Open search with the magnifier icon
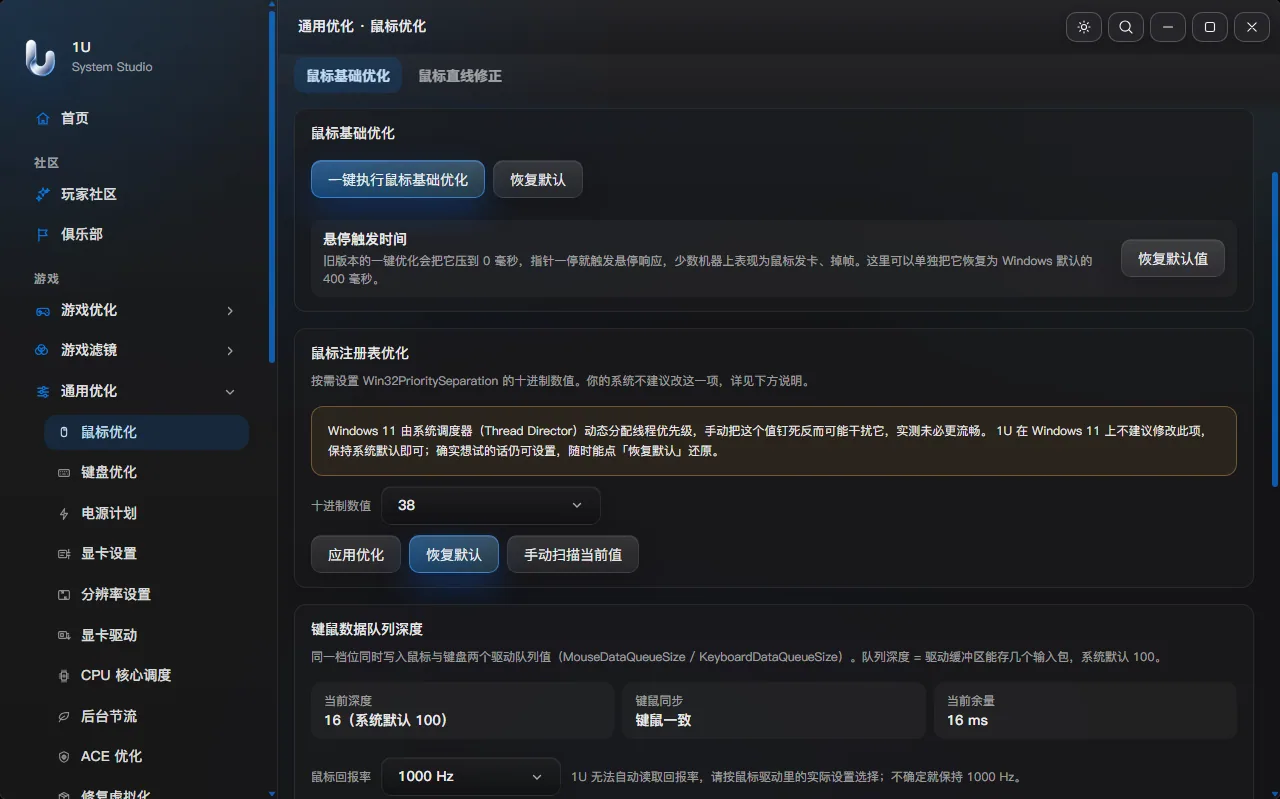Screen dimensions: 1280x799 pyautogui.click(x=1126, y=27)
